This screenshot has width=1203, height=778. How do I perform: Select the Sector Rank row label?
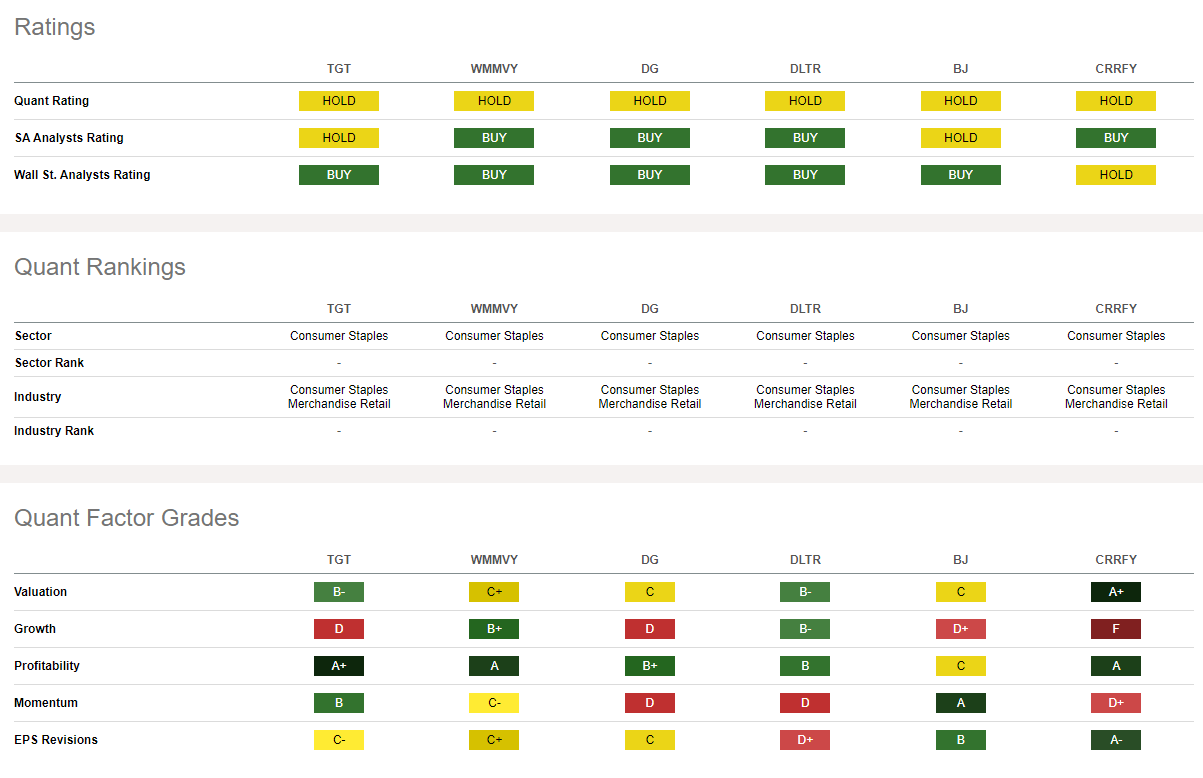(49, 363)
